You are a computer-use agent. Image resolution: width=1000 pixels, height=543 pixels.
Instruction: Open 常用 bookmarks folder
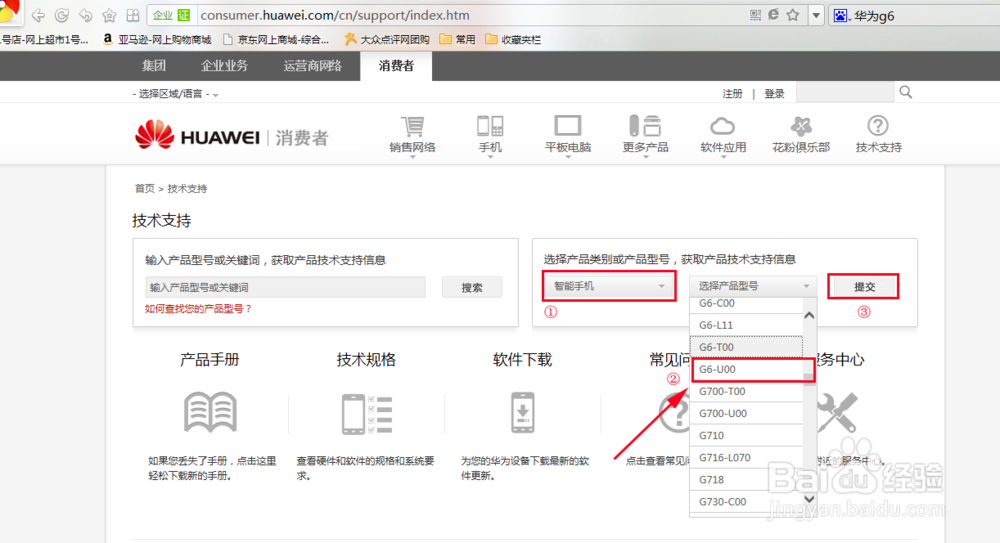coord(457,40)
